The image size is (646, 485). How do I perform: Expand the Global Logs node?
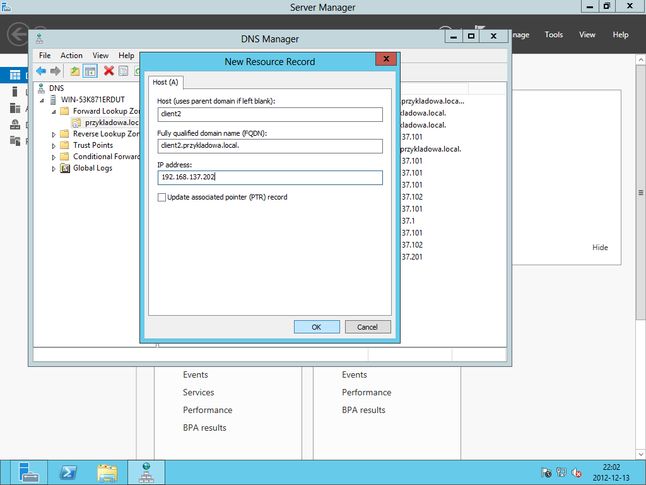point(54,169)
